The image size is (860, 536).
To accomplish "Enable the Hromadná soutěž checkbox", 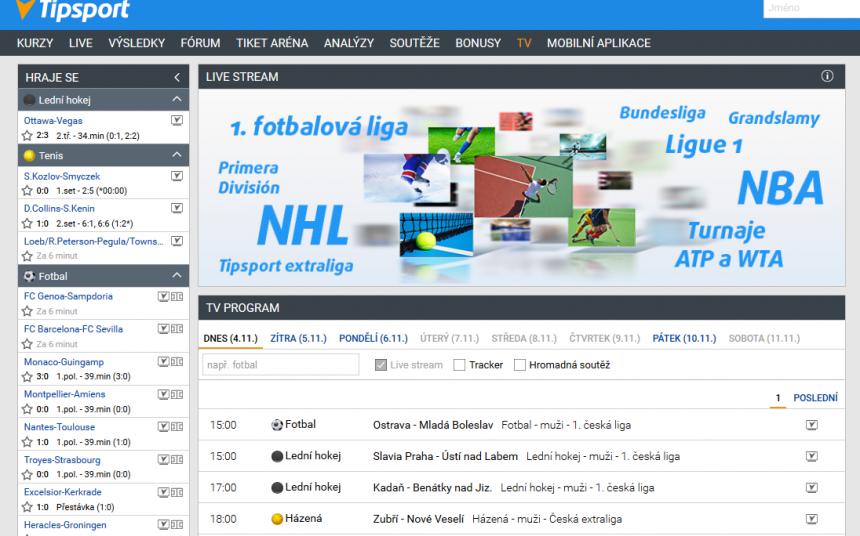I will [x=520, y=365].
